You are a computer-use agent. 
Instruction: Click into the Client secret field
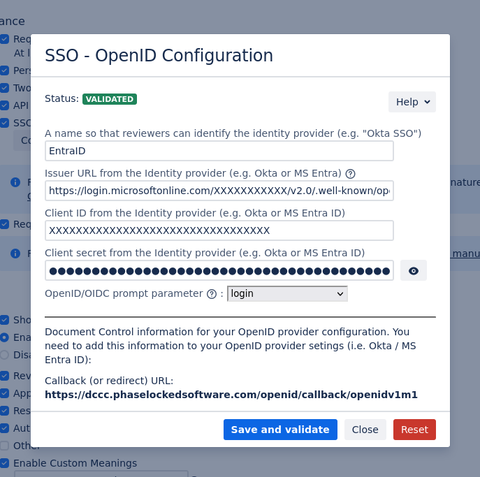(x=219, y=270)
